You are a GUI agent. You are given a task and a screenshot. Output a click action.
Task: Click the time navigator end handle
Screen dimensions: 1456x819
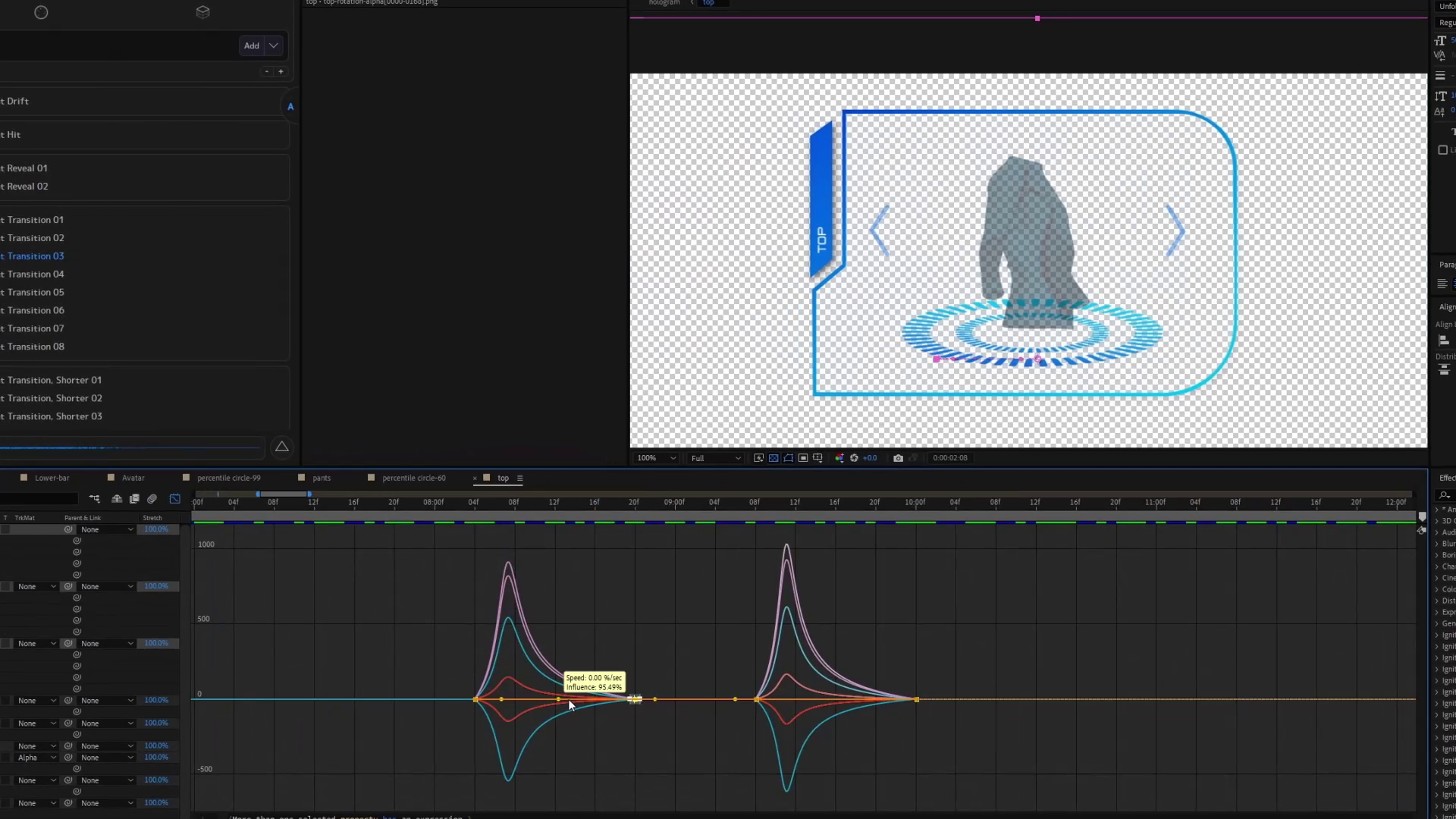tap(309, 494)
